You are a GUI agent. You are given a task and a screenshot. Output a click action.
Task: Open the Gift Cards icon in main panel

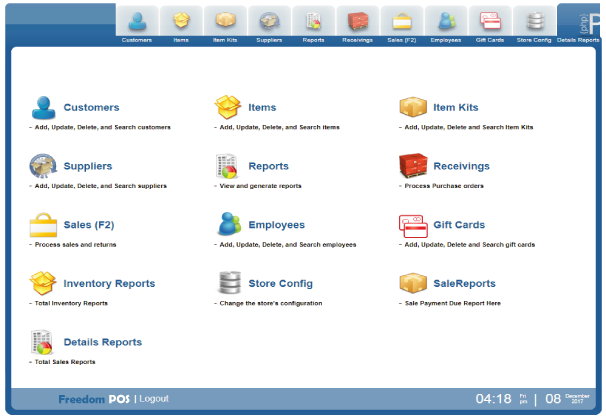[x=413, y=225]
